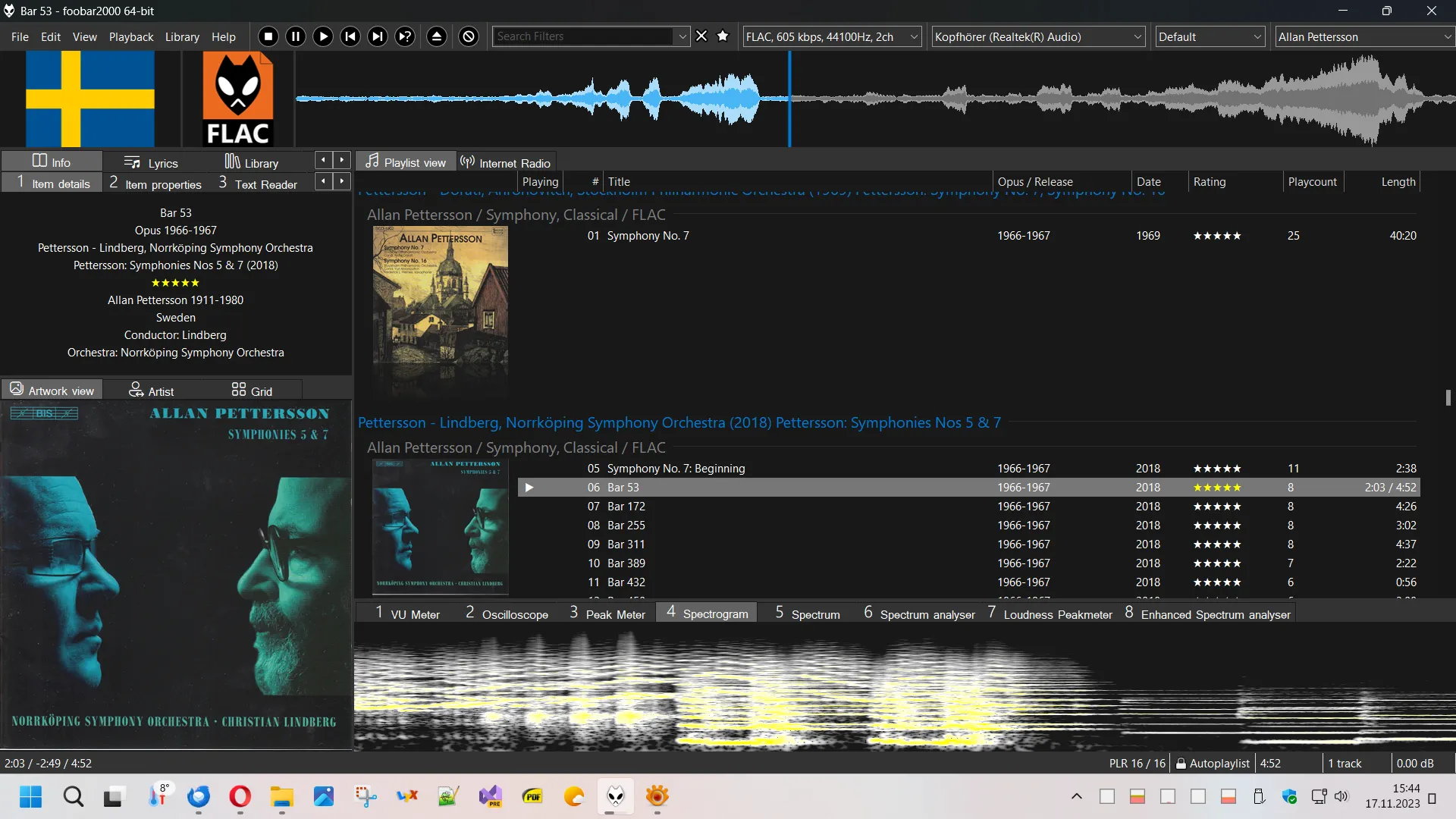Expand the Default DSP preset dropdown
This screenshot has height=819, width=1456.
1257,36
